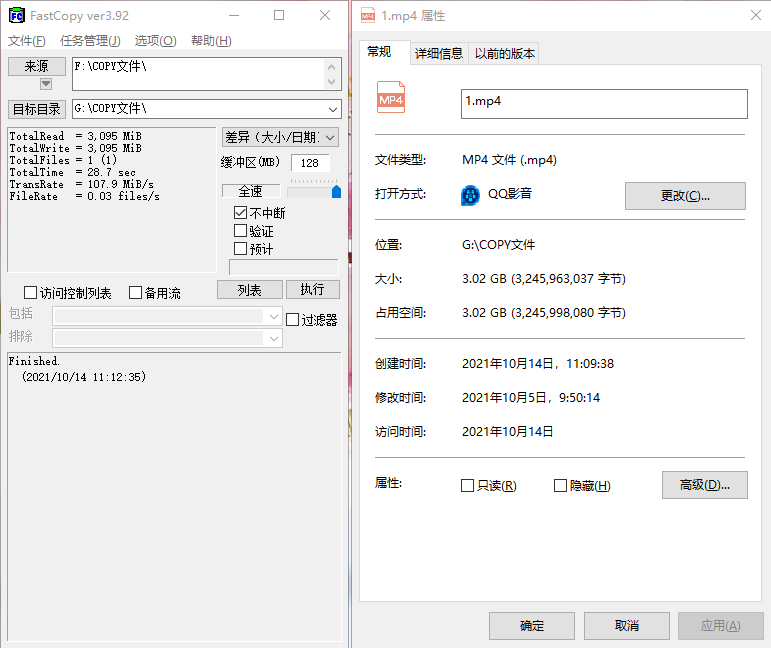Screen dimensions: 771x648
Task: Enable the 过滤器 filter checkbox
Action: tap(293, 320)
